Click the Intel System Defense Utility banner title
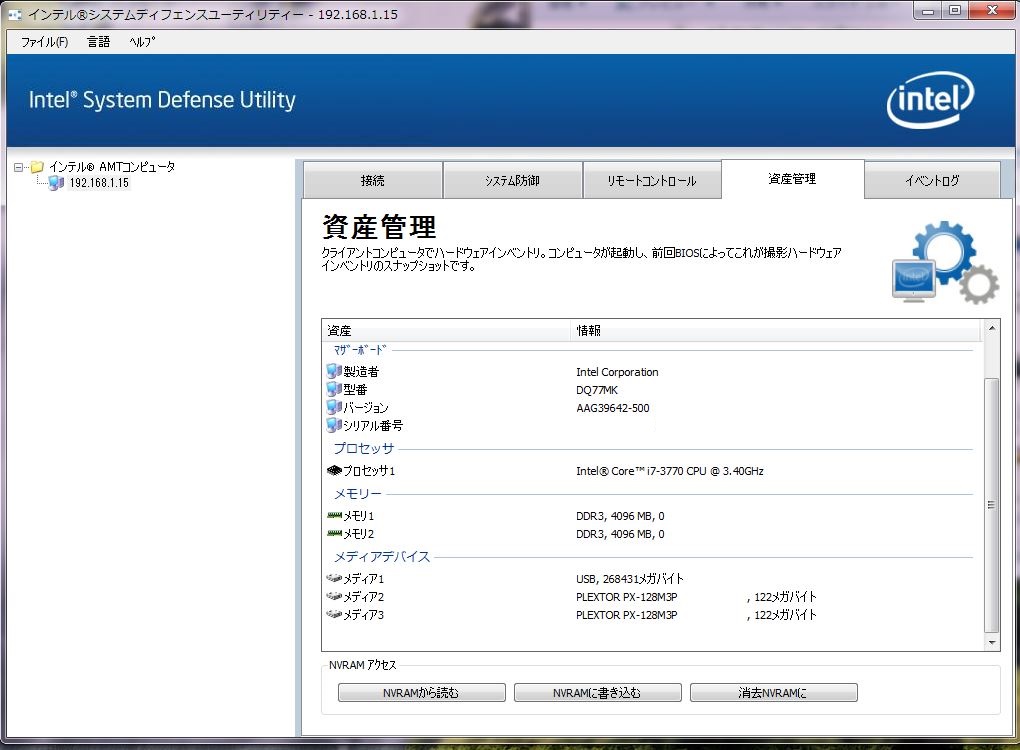Screen dimensions: 1020x750 point(162,100)
